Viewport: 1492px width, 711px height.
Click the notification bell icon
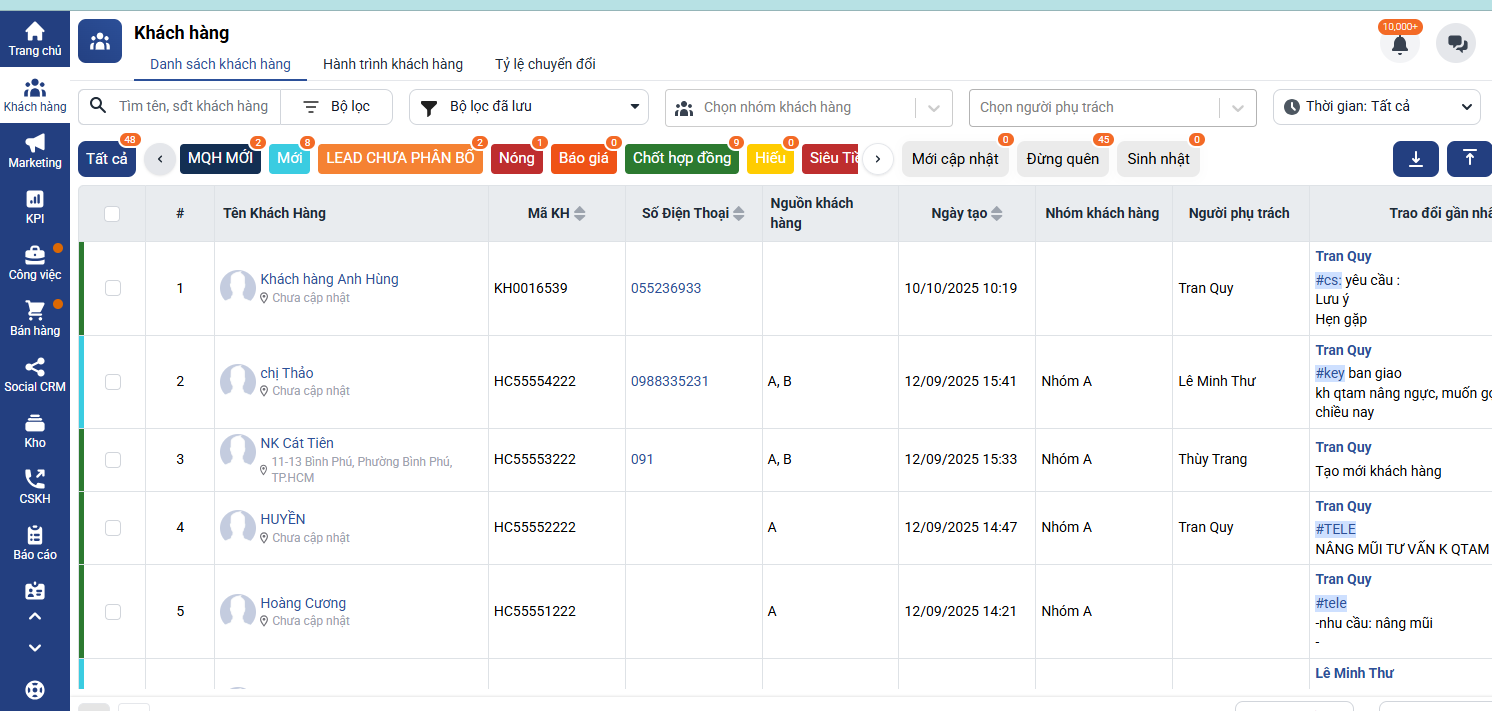1399,44
